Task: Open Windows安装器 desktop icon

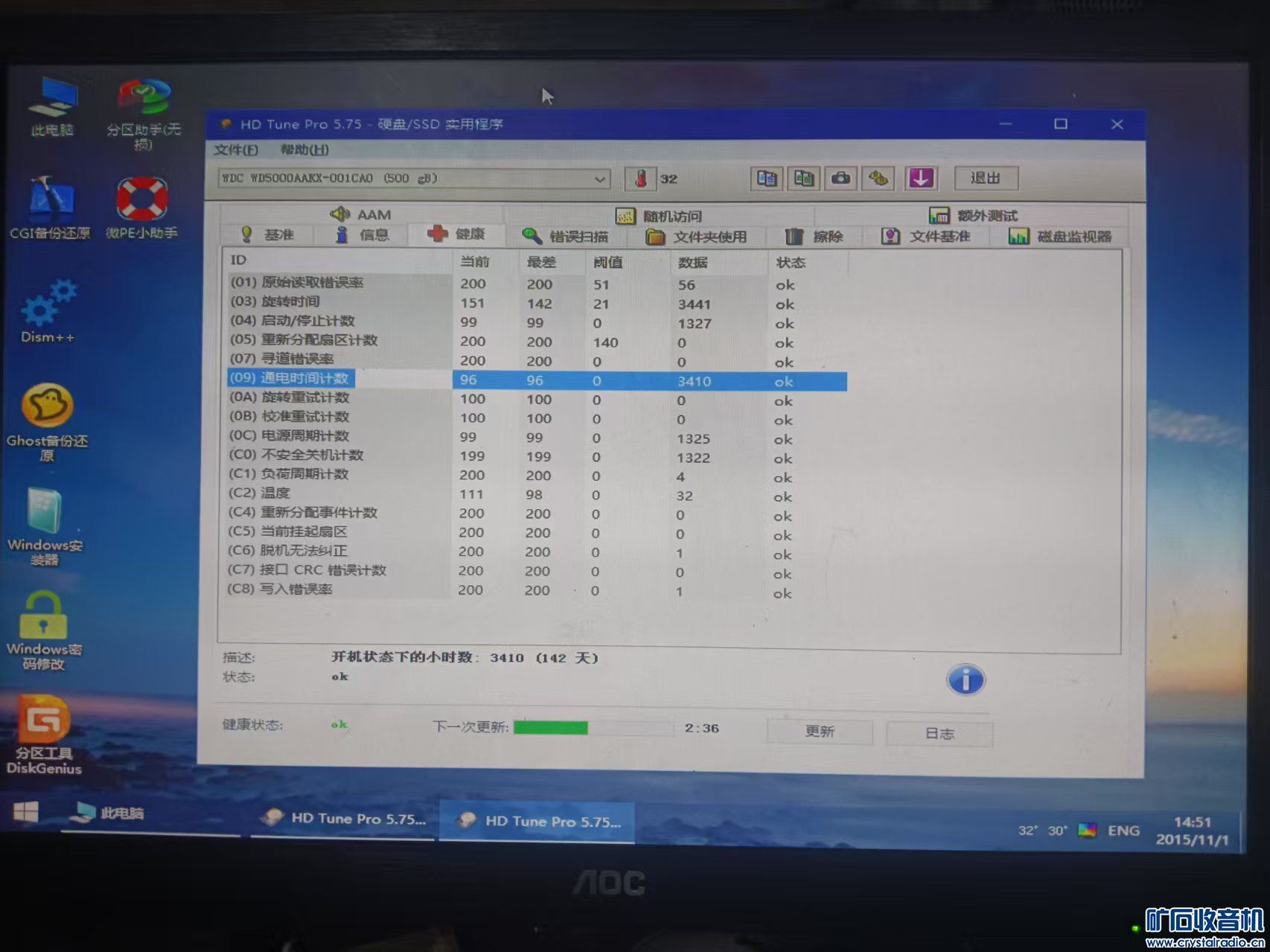Action: [45, 525]
